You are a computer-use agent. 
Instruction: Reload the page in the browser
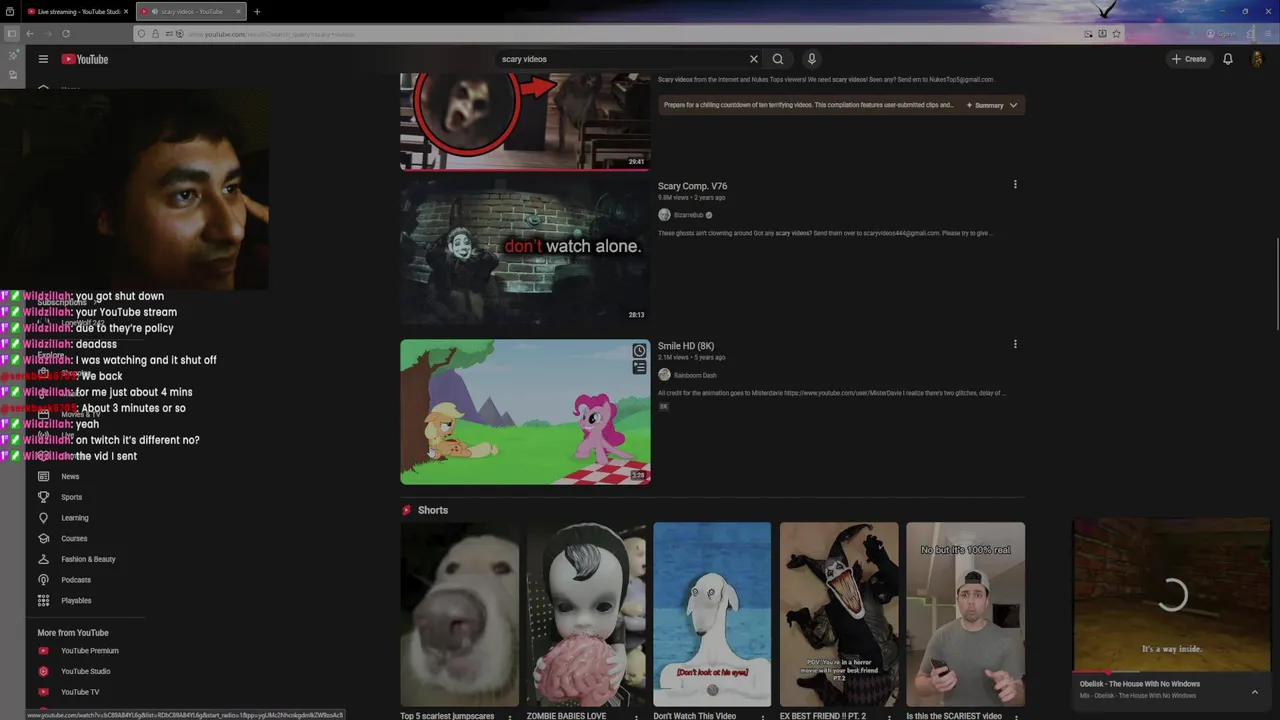click(x=66, y=33)
